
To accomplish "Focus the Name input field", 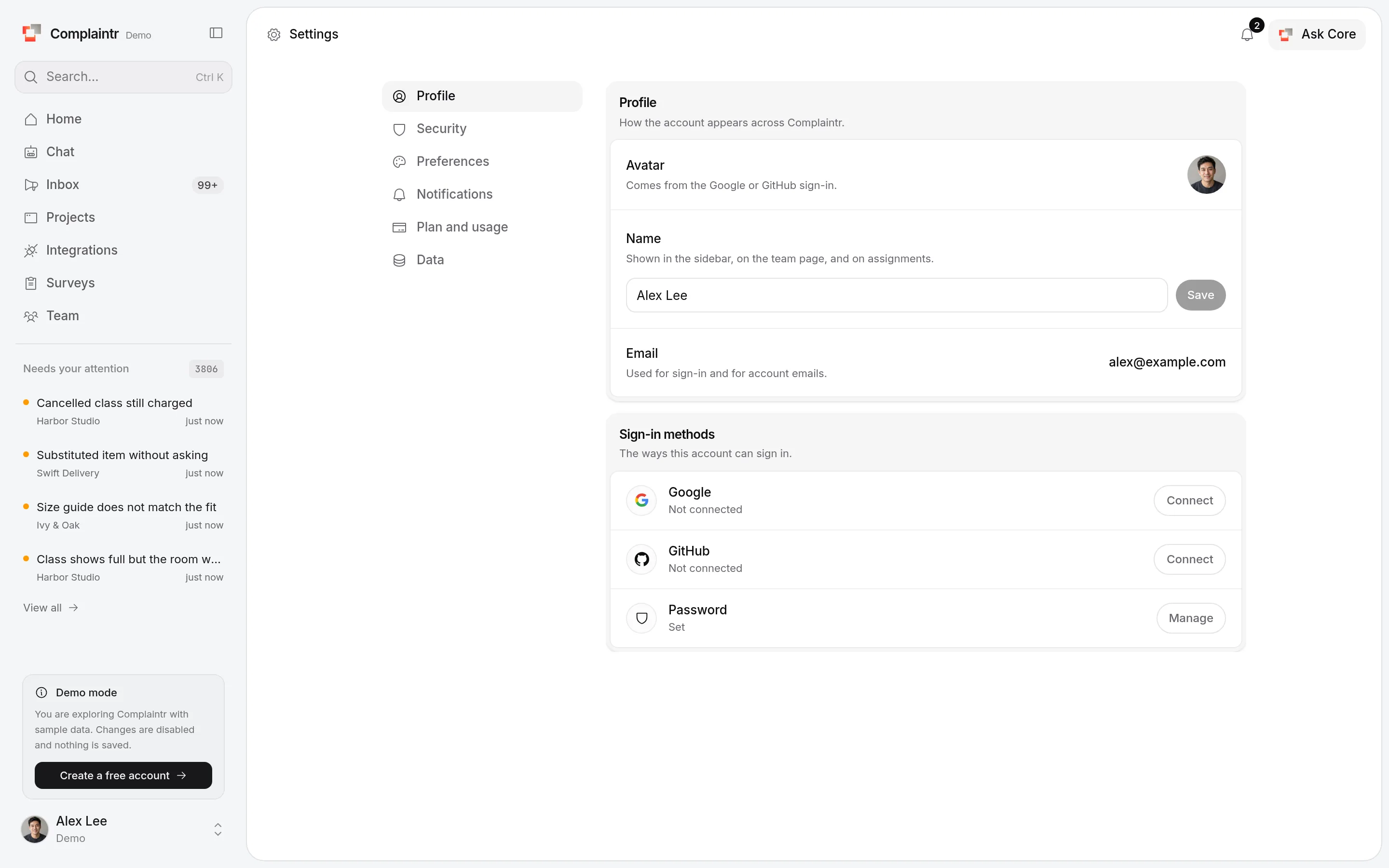I will (897, 295).
